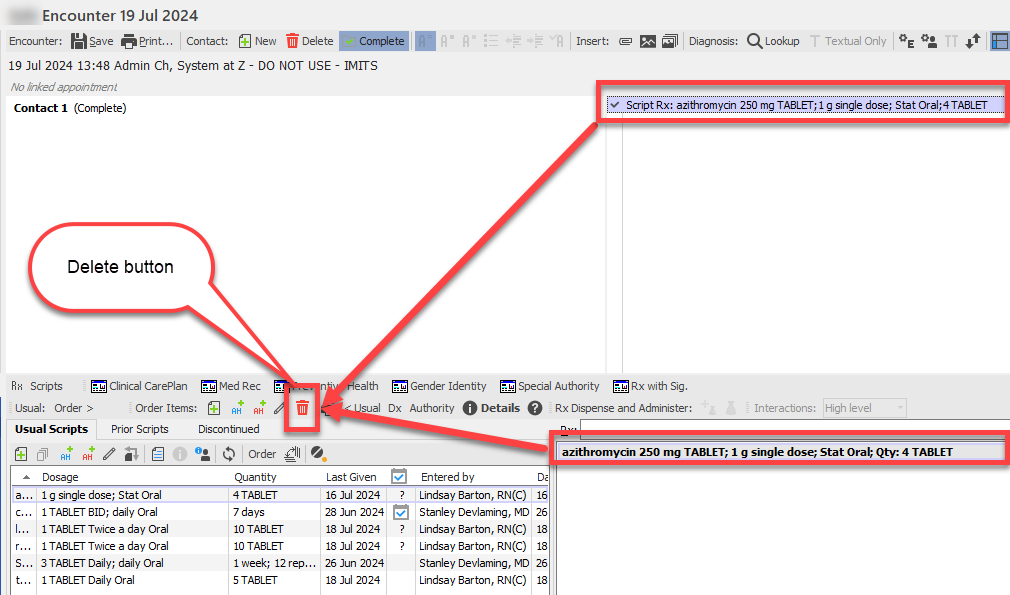Click the red Delete order item trash icon
The image size is (1010, 595).
pos(302,408)
